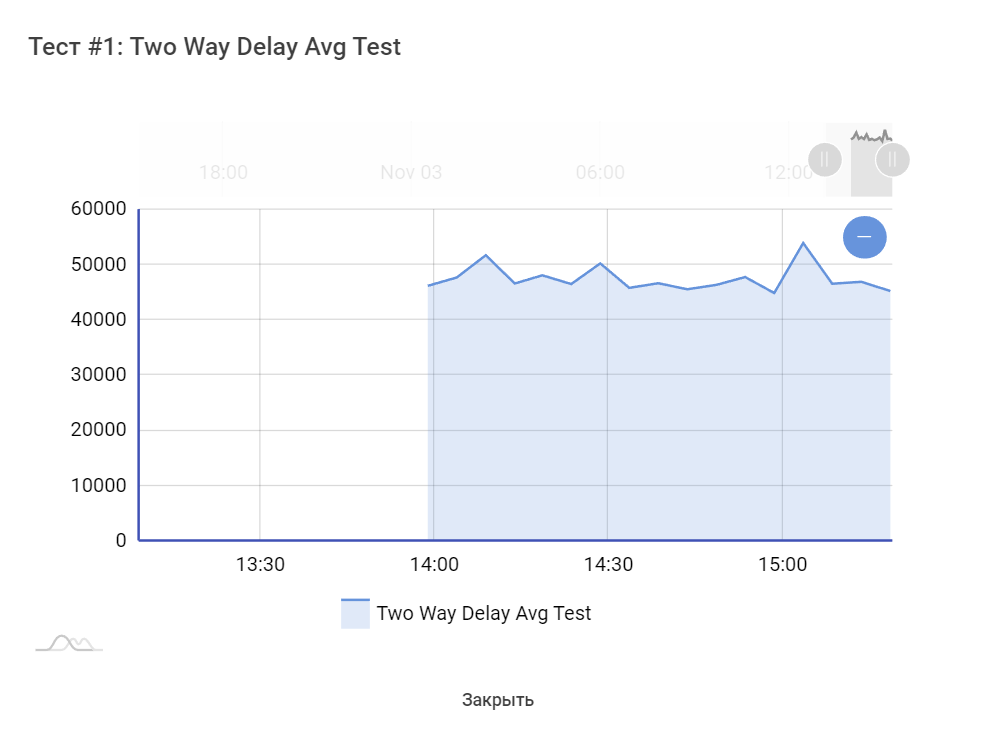The height and width of the screenshot is (742, 994).
Task: Click the first data point near 14:00
Action: click(x=429, y=286)
